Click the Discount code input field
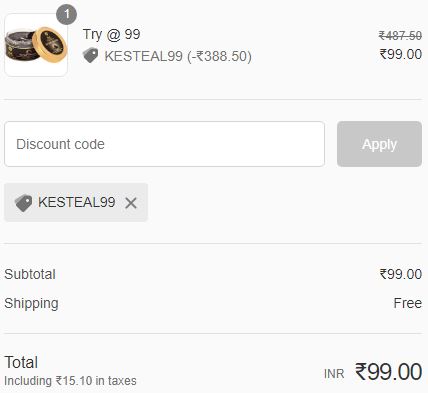Viewport: 428px width, 393px height. [x=164, y=144]
